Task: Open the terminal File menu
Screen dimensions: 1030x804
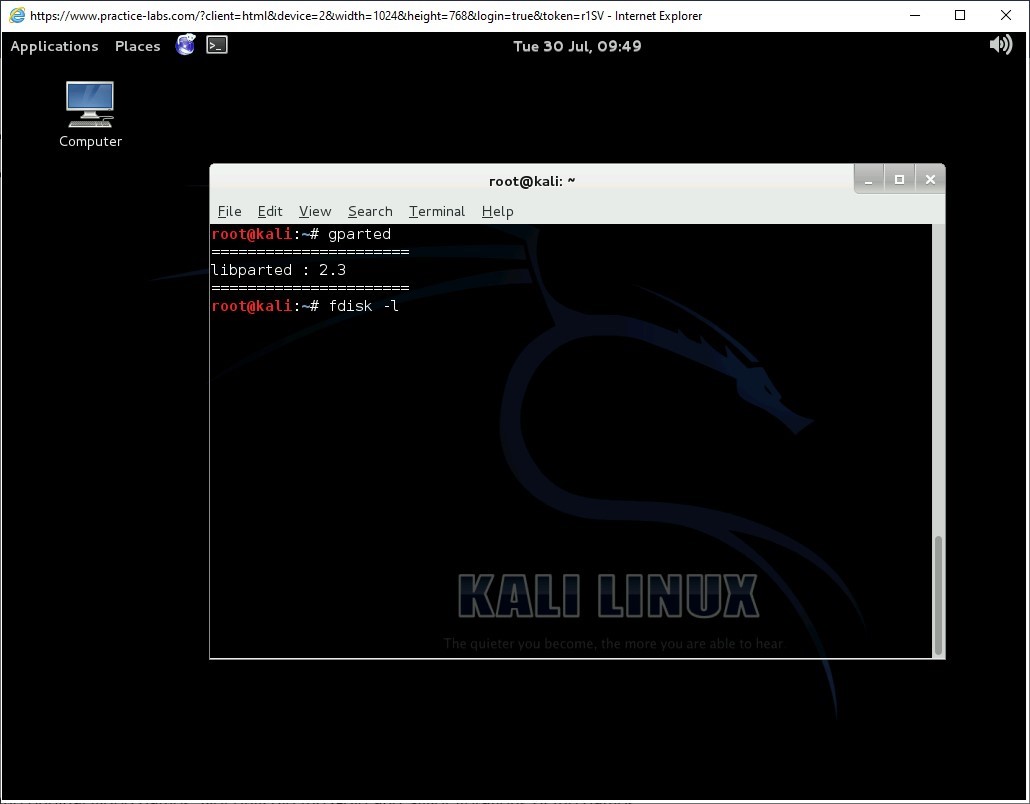Action: [229, 211]
